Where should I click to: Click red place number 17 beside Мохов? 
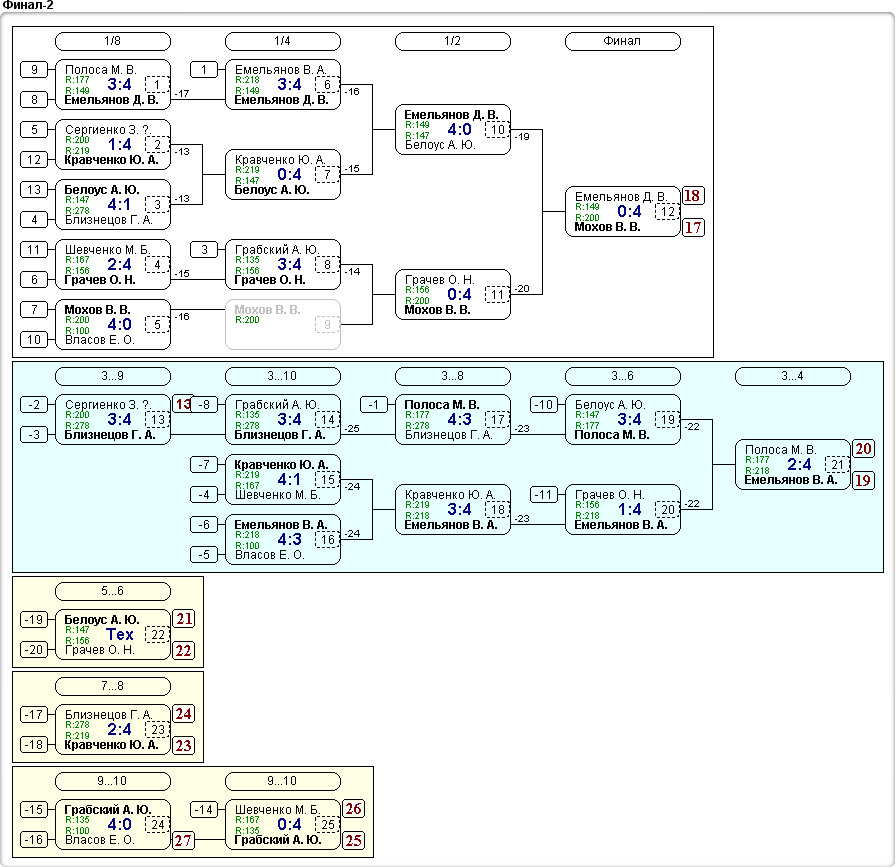point(693,227)
